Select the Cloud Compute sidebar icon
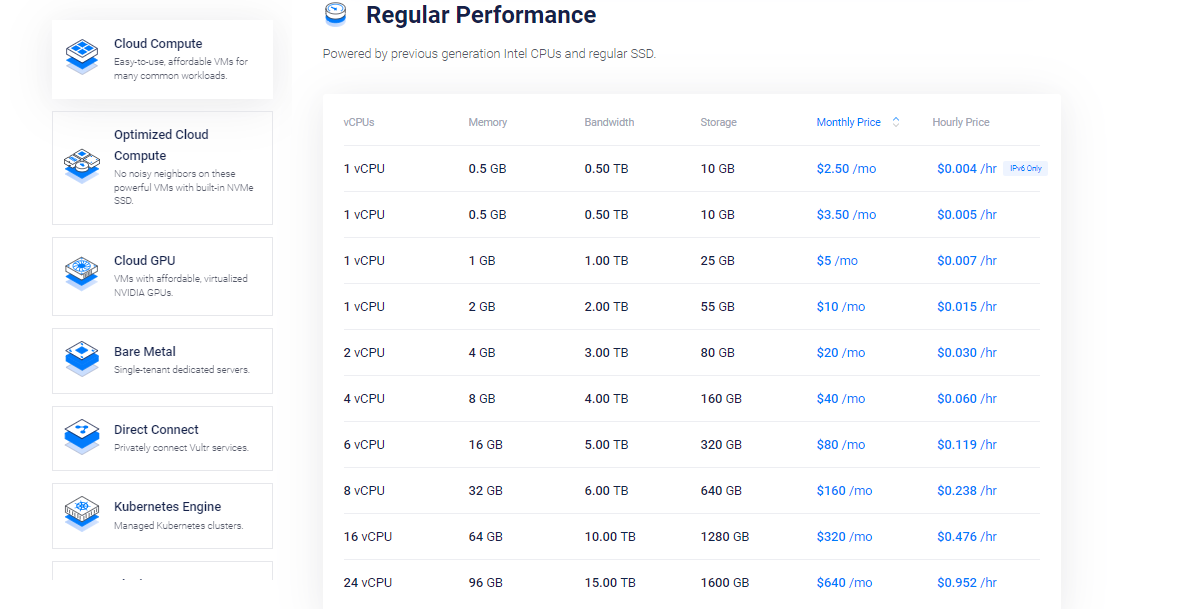The height and width of the screenshot is (609, 1202). tap(81, 56)
